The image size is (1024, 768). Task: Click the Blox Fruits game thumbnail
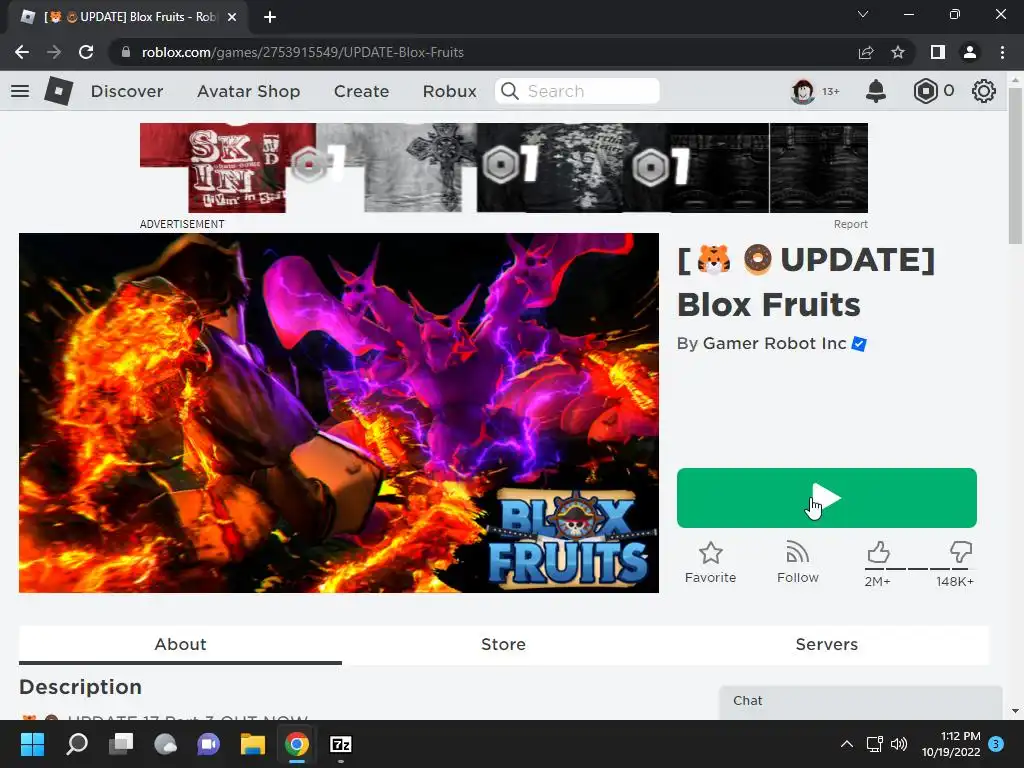[x=339, y=413]
